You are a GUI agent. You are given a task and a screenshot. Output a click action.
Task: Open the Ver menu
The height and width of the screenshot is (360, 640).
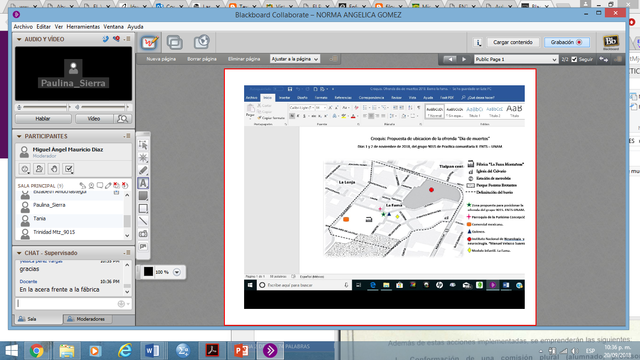pyautogui.click(x=59, y=27)
